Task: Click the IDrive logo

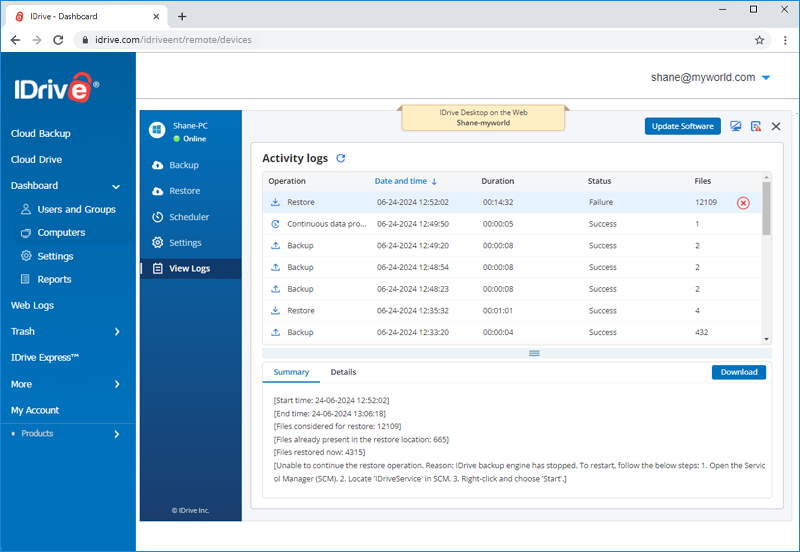Action: pyautogui.click(x=56, y=88)
